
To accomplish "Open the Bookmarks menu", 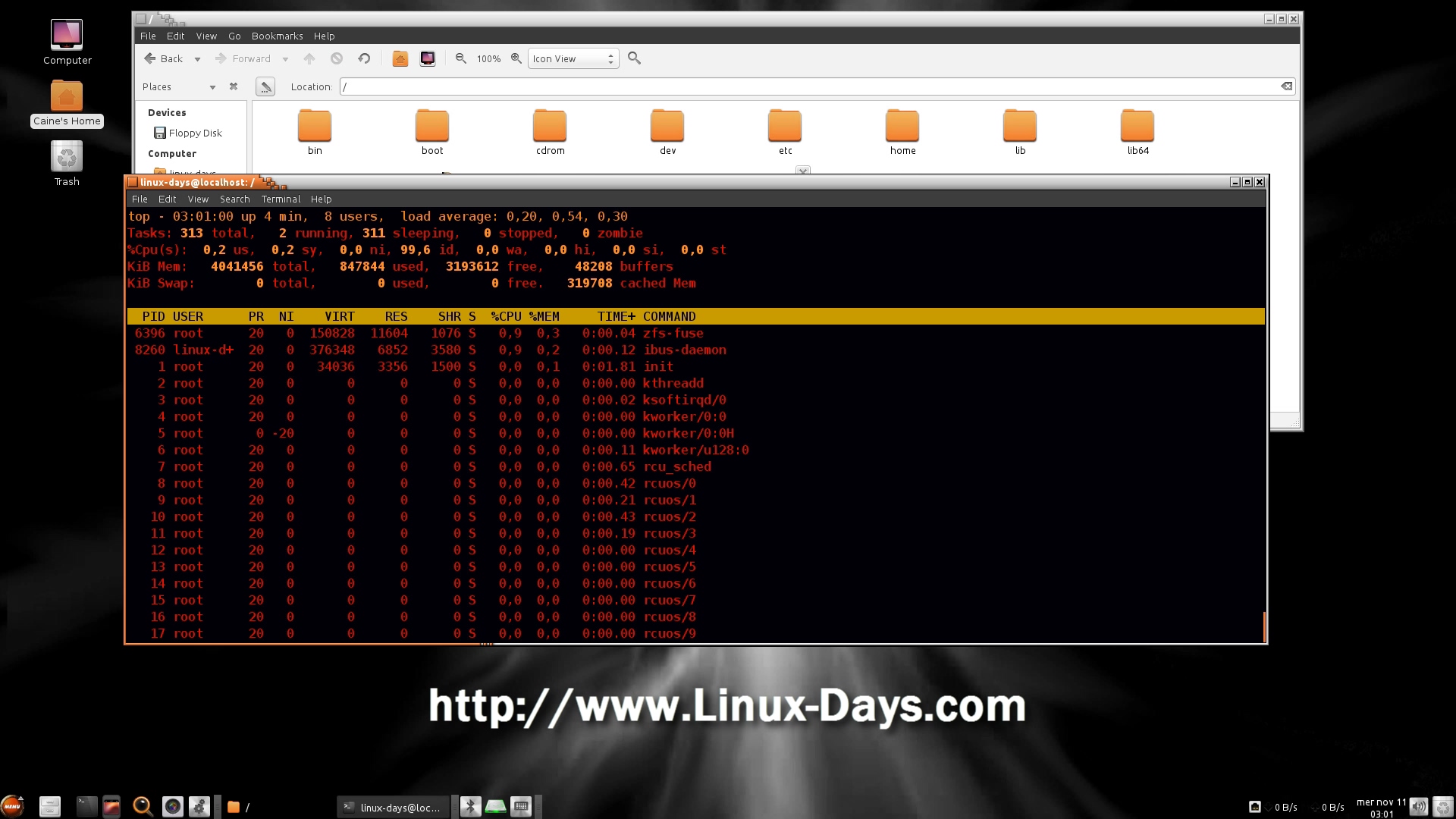I will point(277,36).
